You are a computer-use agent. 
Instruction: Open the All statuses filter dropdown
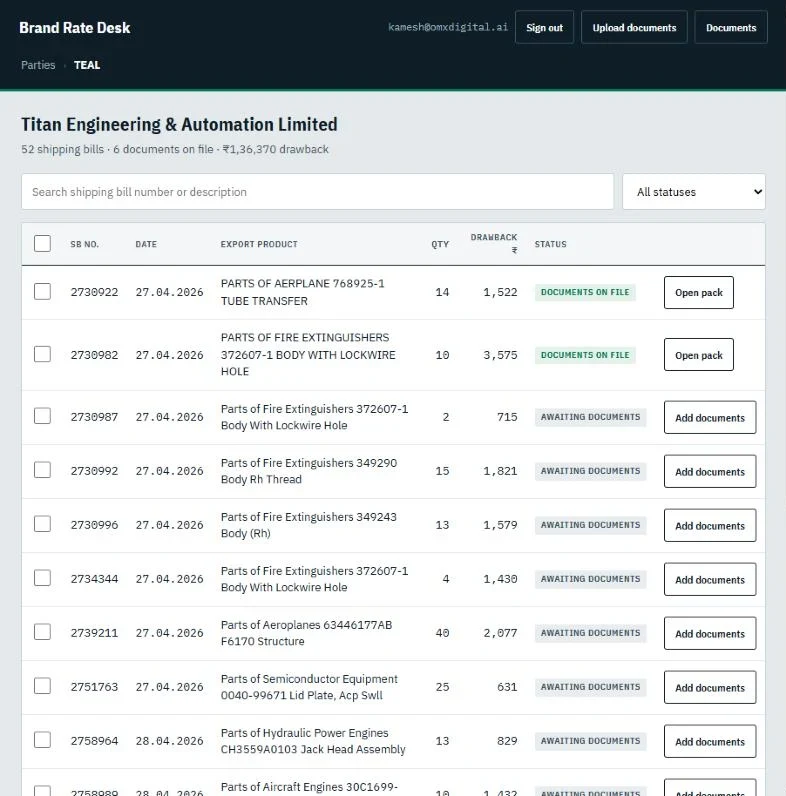pos(694,192)
